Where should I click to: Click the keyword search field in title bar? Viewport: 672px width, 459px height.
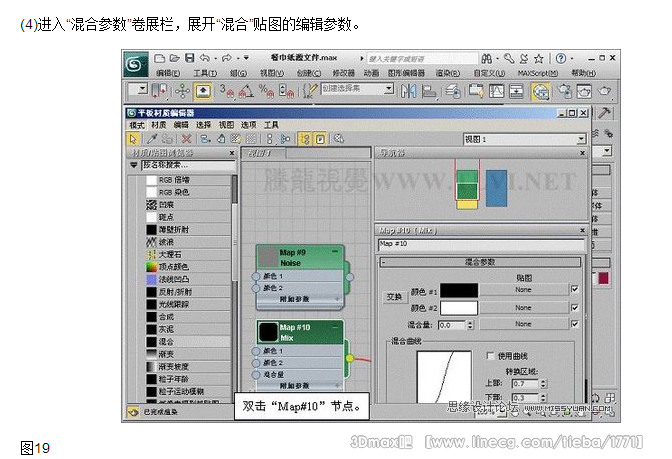pyautogui.click(x=422, y=59)
